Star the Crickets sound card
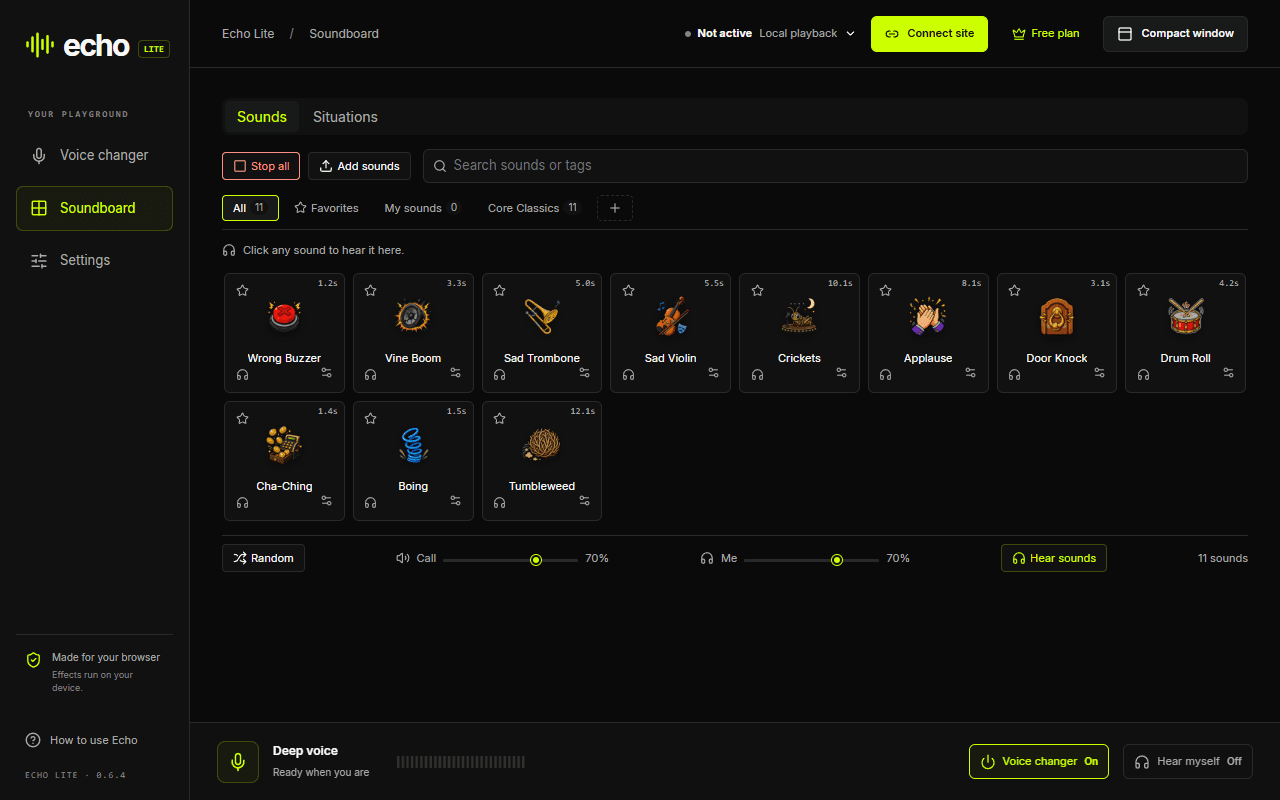This screenshot has width=1280, height=800. click(x=757, y=291)
